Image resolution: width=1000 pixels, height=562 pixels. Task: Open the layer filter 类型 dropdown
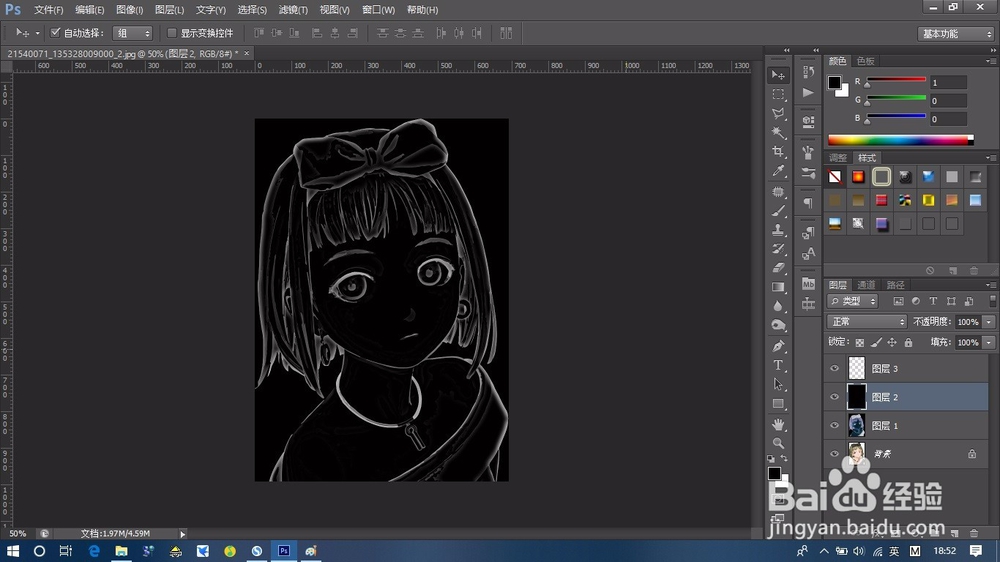(x=853, y=301)
